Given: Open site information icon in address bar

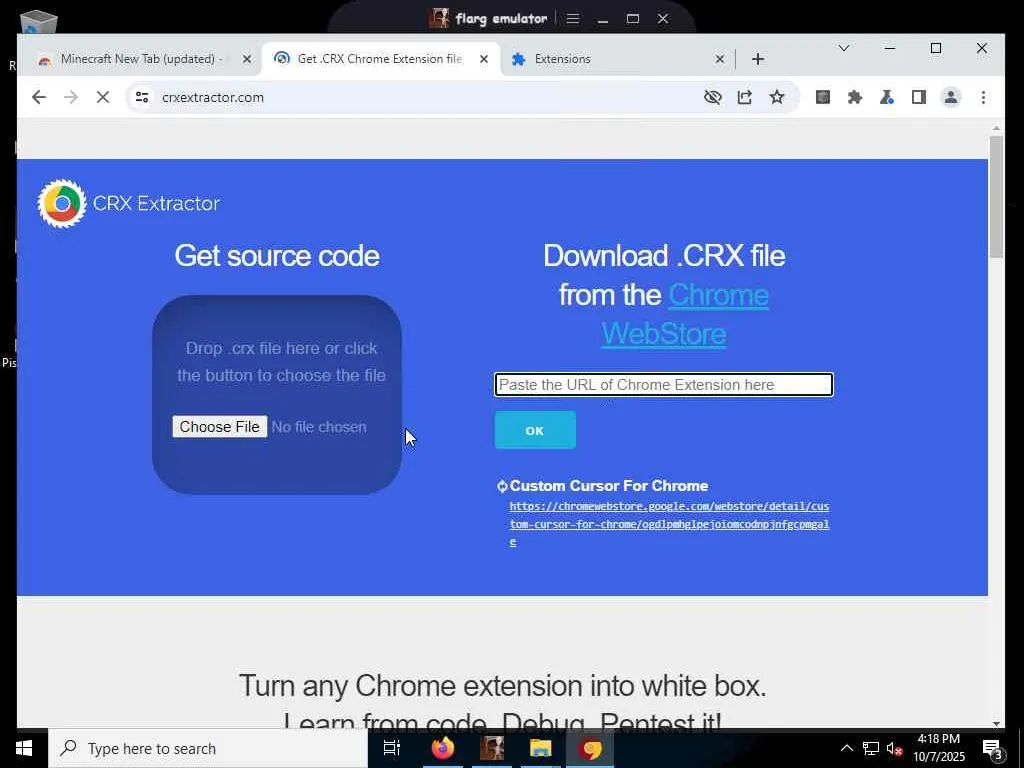Looking at the screenshot, I should tap(142, 97).
